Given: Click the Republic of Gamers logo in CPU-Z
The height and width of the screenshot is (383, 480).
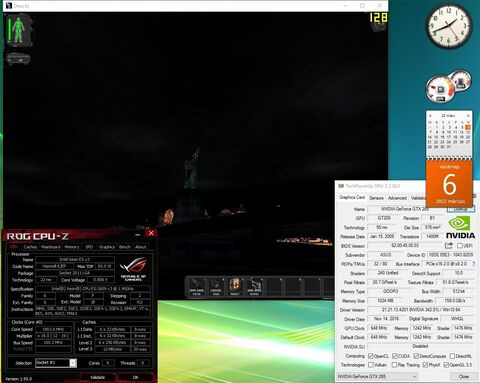Looking at the screenshot, I should click(133, 269).
